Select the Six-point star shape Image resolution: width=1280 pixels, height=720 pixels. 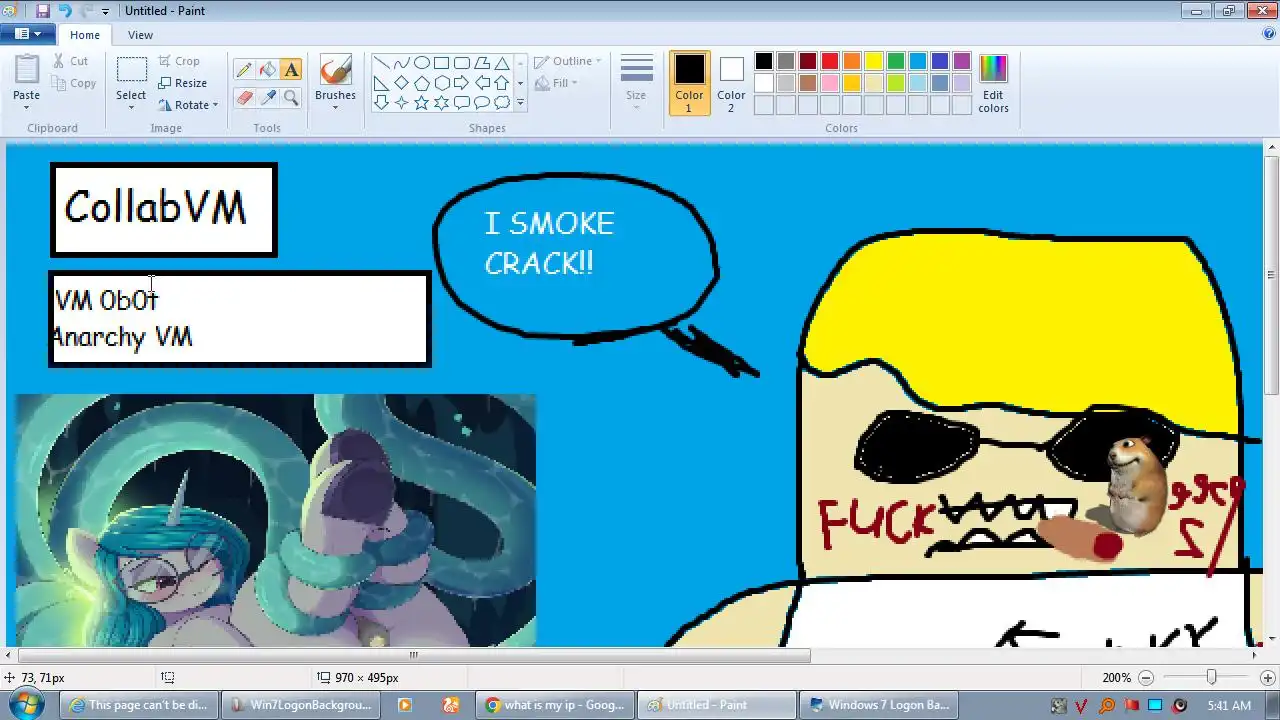click(442, 103)
